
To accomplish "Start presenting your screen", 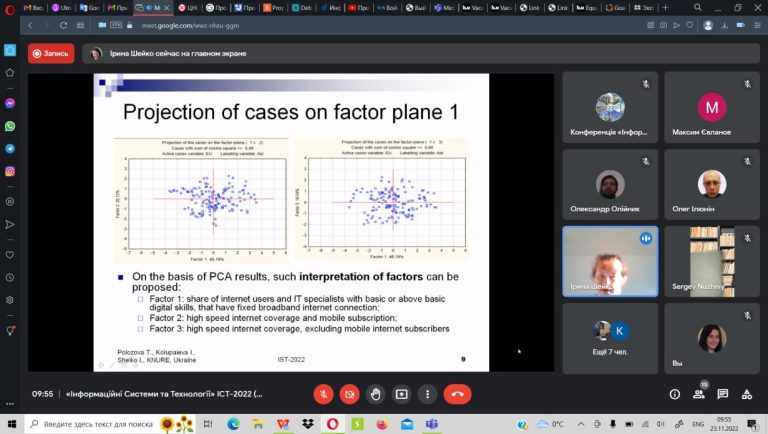I will tap(402, 394).
